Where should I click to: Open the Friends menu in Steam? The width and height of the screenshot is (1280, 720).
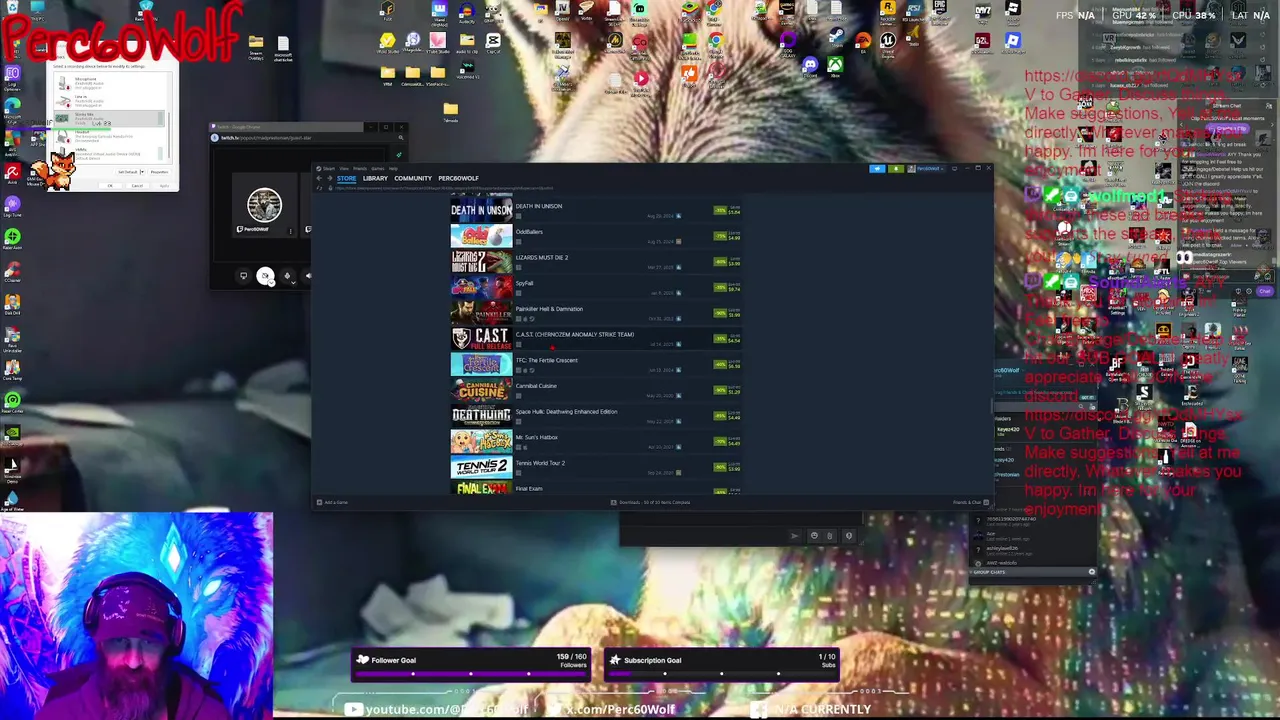[360, 168]
